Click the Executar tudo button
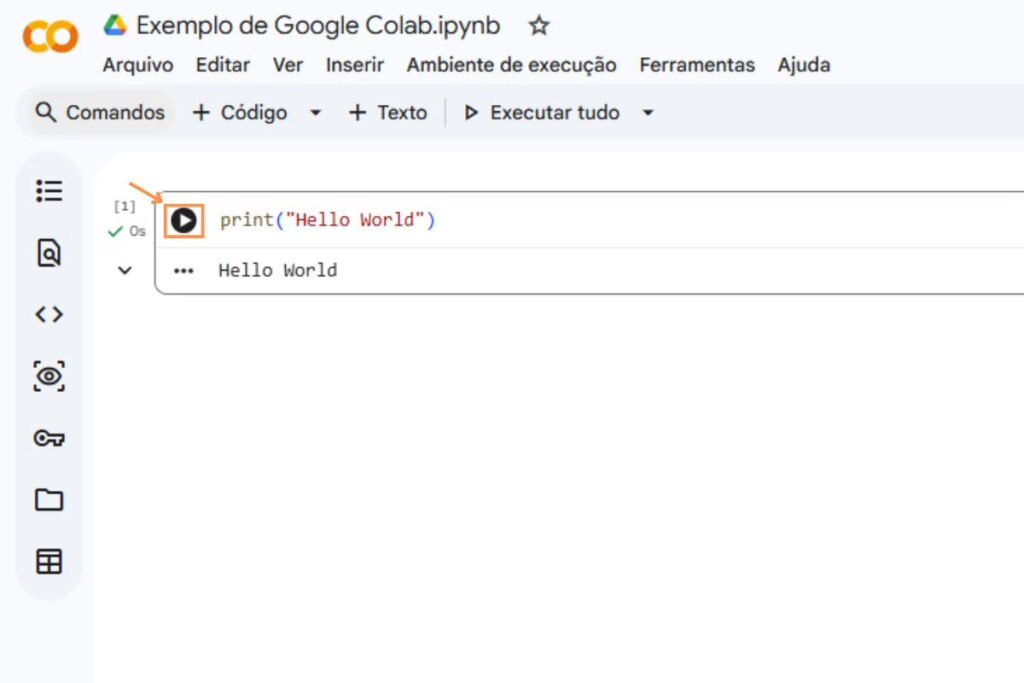The height and width of the screenshot is (683, 1024). pos(542,113)
